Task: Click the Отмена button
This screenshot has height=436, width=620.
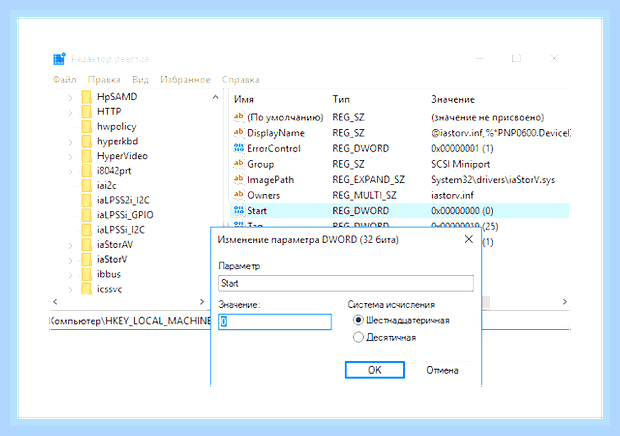Action: click(x=442, y=370)
